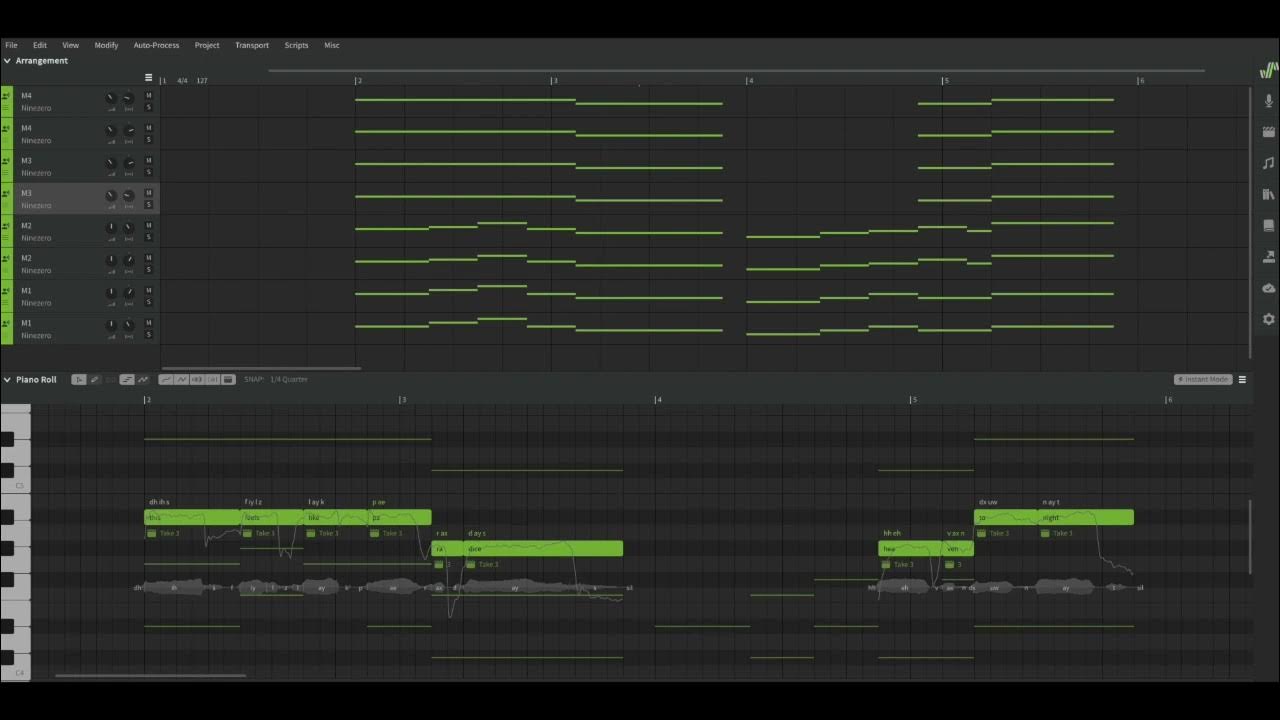Image resolution: width=1280 pixels, height=720 pixels.
Task: Toggle the pitch curve display icon
Action: (x=143, y=379)
